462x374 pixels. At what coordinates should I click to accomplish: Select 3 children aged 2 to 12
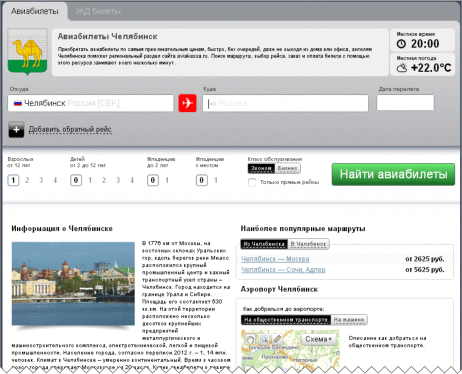tap(118, 180)
